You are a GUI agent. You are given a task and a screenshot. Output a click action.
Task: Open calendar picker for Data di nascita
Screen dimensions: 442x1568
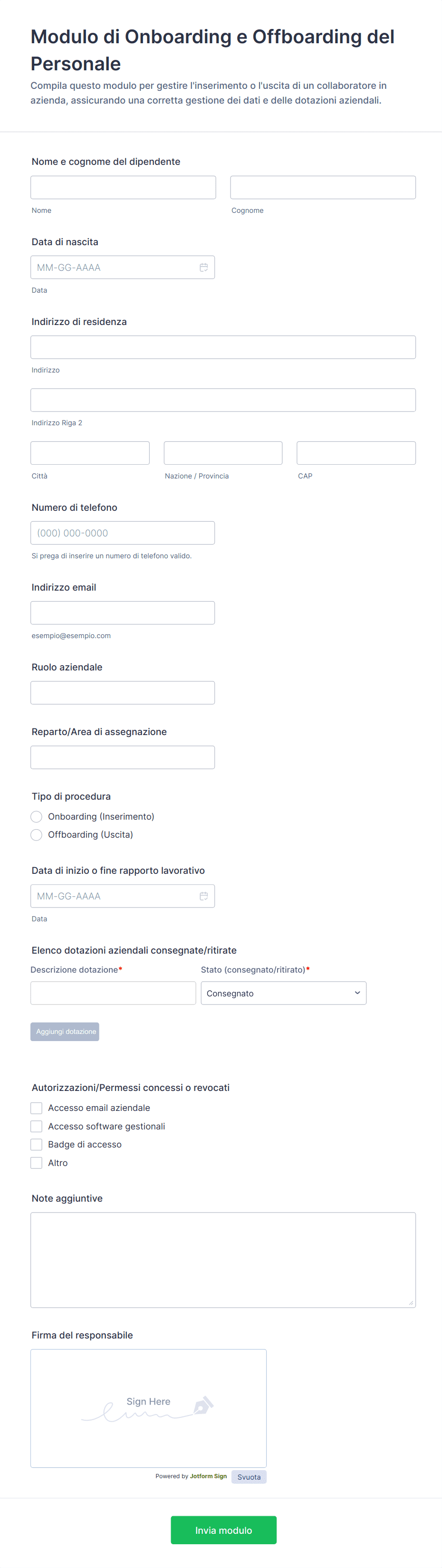(203, 267)
